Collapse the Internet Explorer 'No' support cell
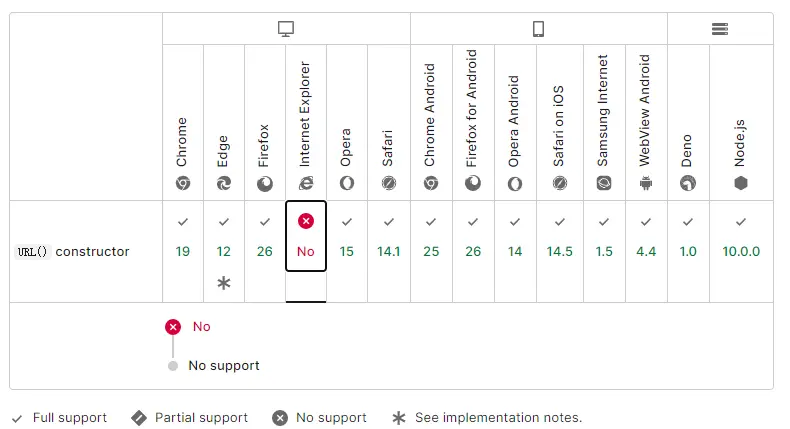The width and height of the screenshot is (790, 429). [x=306, y=236]
